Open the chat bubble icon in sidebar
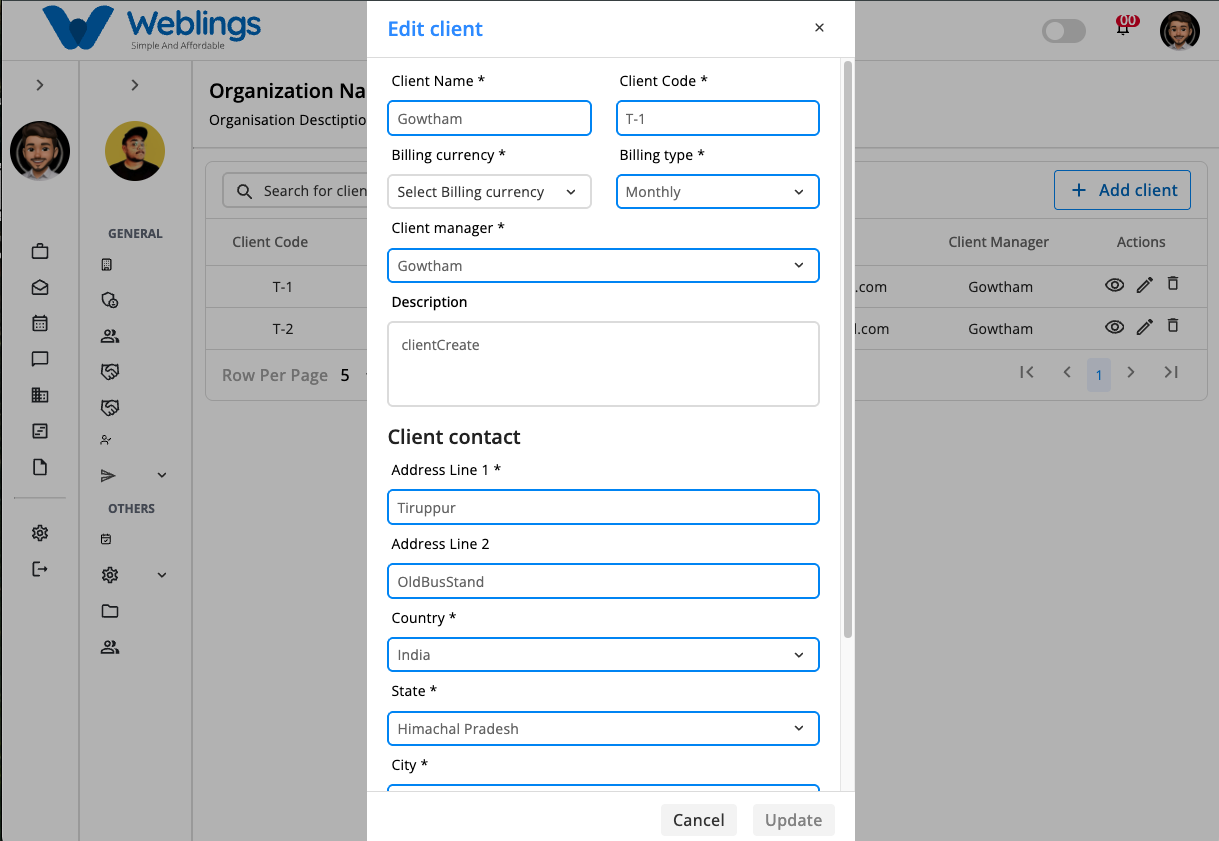This screenshot has height=841, width=1219. [x=40, y=359]
